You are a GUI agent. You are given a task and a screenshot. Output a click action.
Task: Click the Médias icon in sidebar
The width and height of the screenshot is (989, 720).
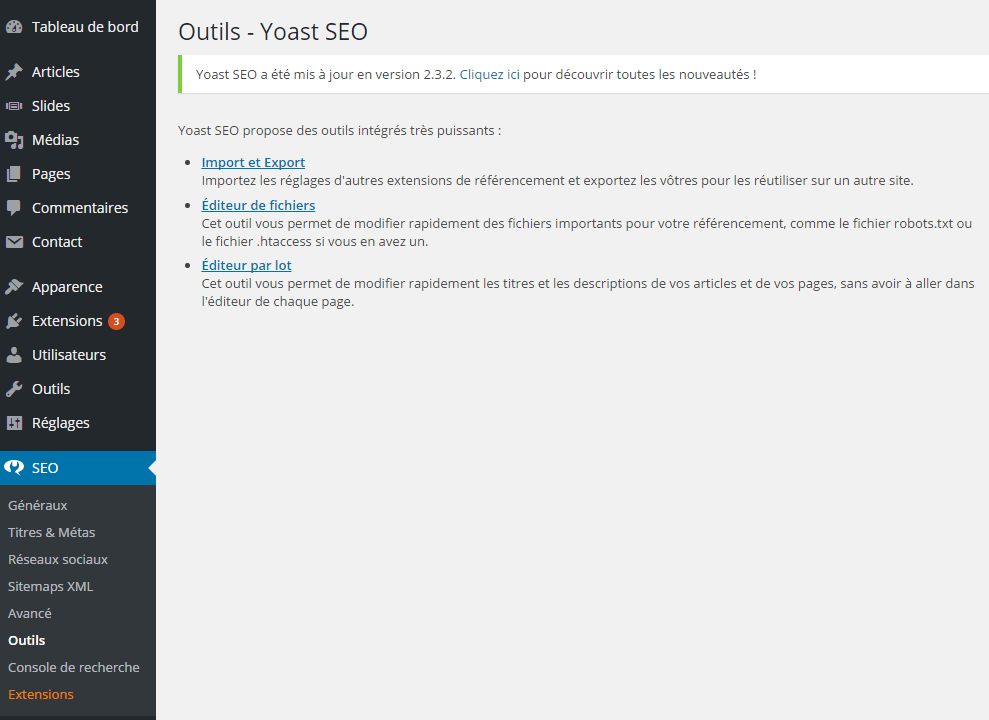[14, 140]
